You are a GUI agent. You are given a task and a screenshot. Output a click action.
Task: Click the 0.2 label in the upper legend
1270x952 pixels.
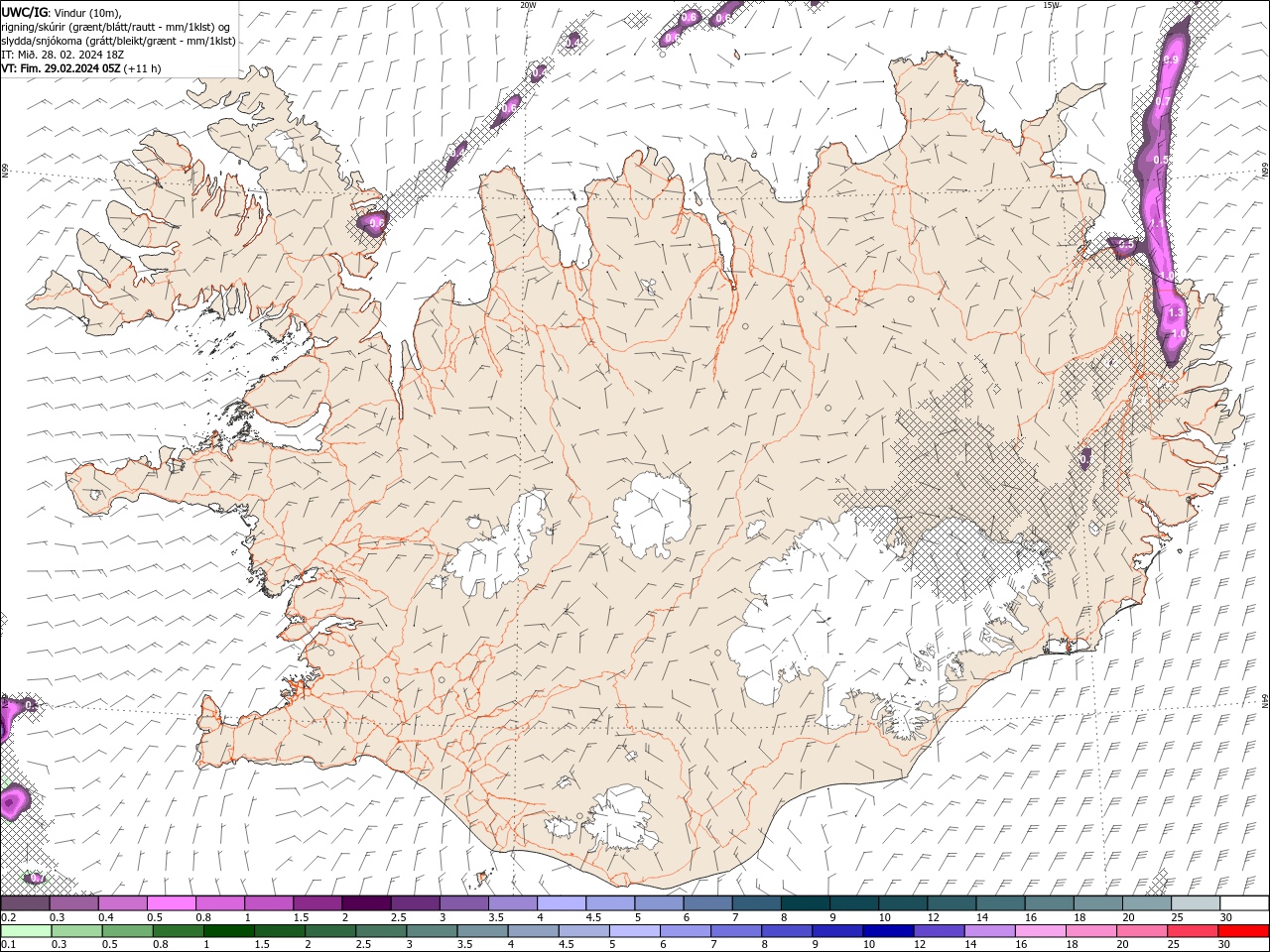pos(8,917)
